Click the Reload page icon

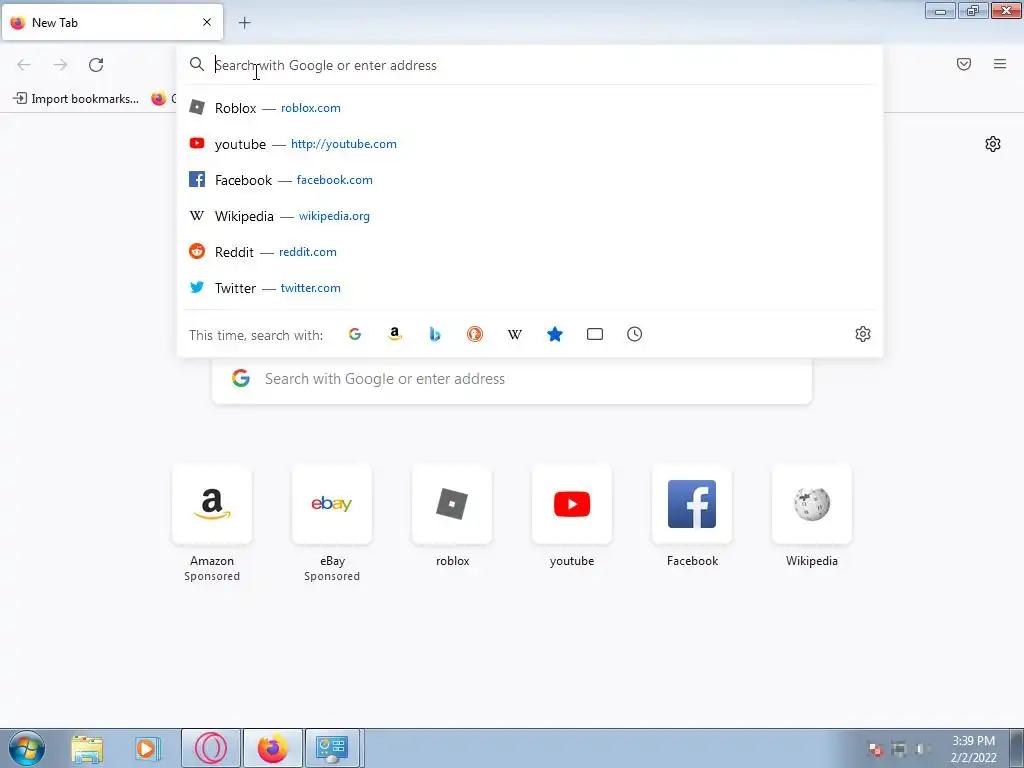(96, 65)
